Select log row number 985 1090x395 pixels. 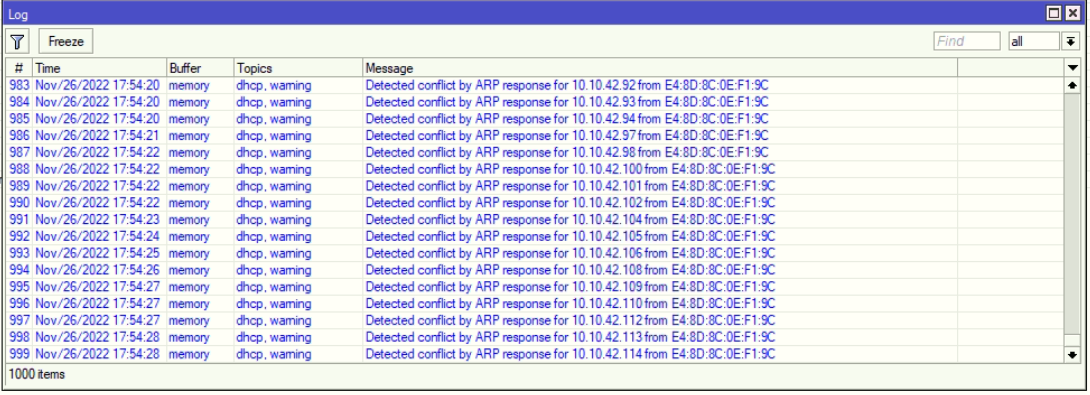click(535, 119)
